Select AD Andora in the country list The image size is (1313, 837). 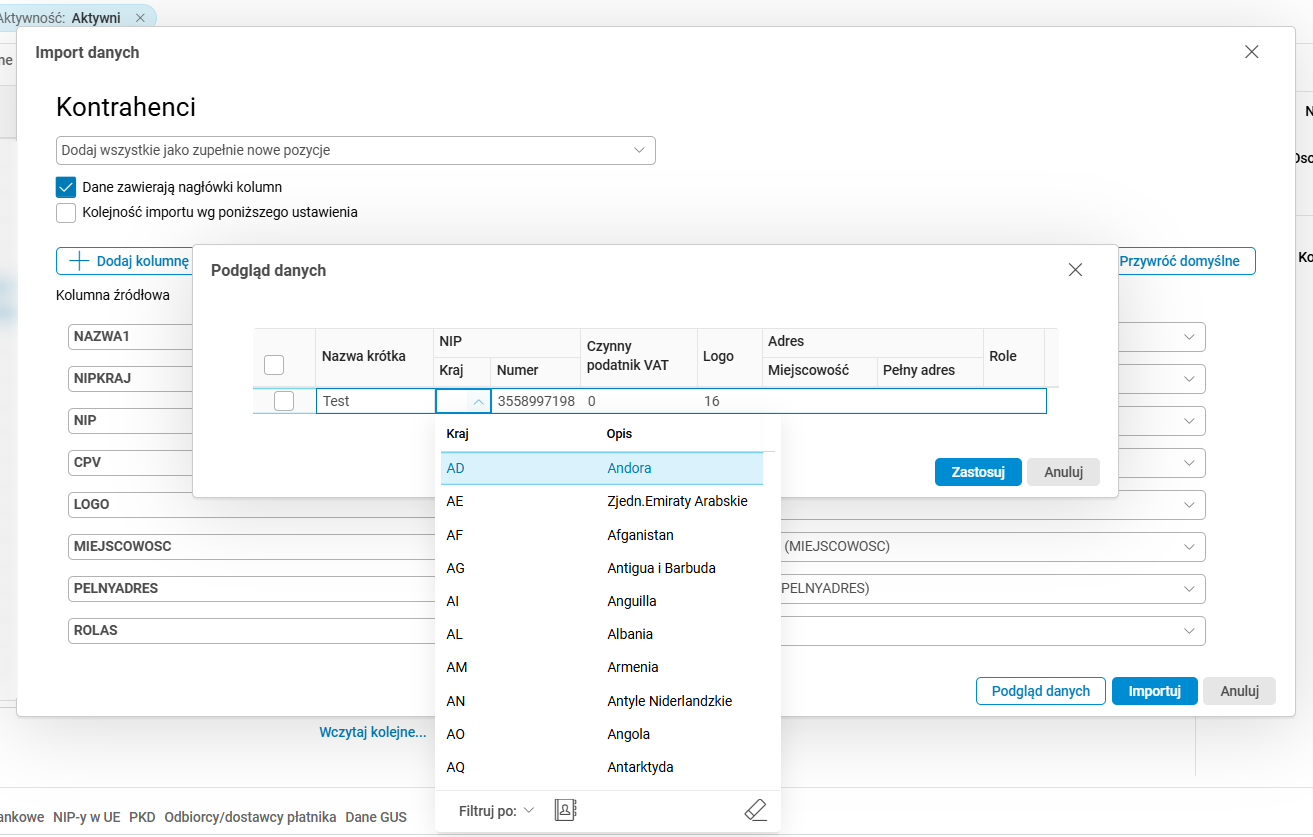(602, 468)
